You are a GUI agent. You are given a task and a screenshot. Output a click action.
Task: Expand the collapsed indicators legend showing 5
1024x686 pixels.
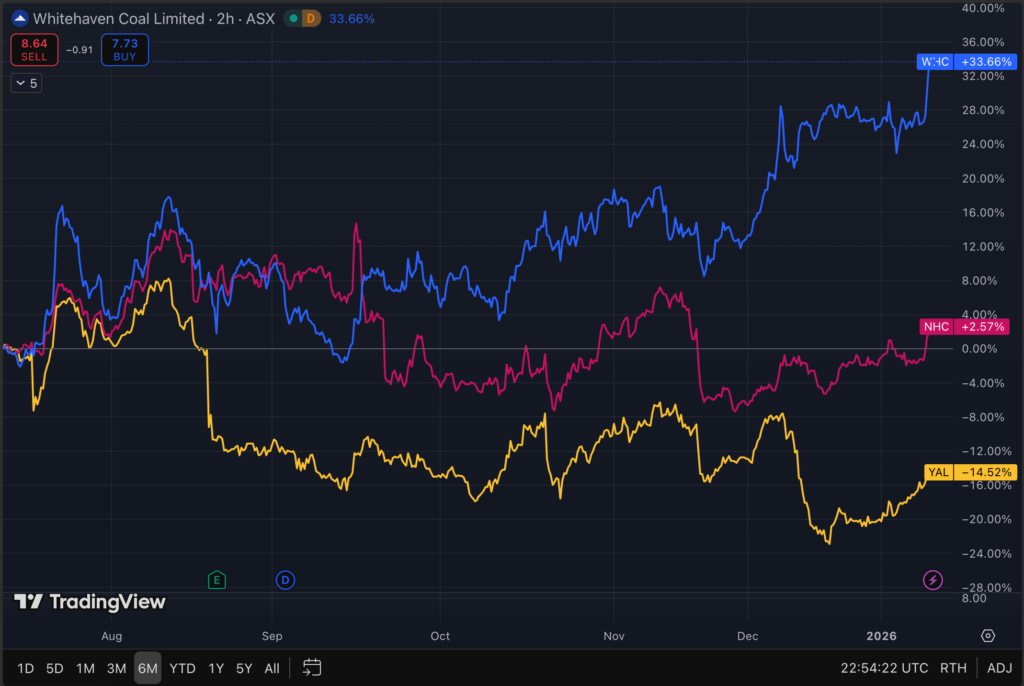pyautogui.click(x=26, y=83)
